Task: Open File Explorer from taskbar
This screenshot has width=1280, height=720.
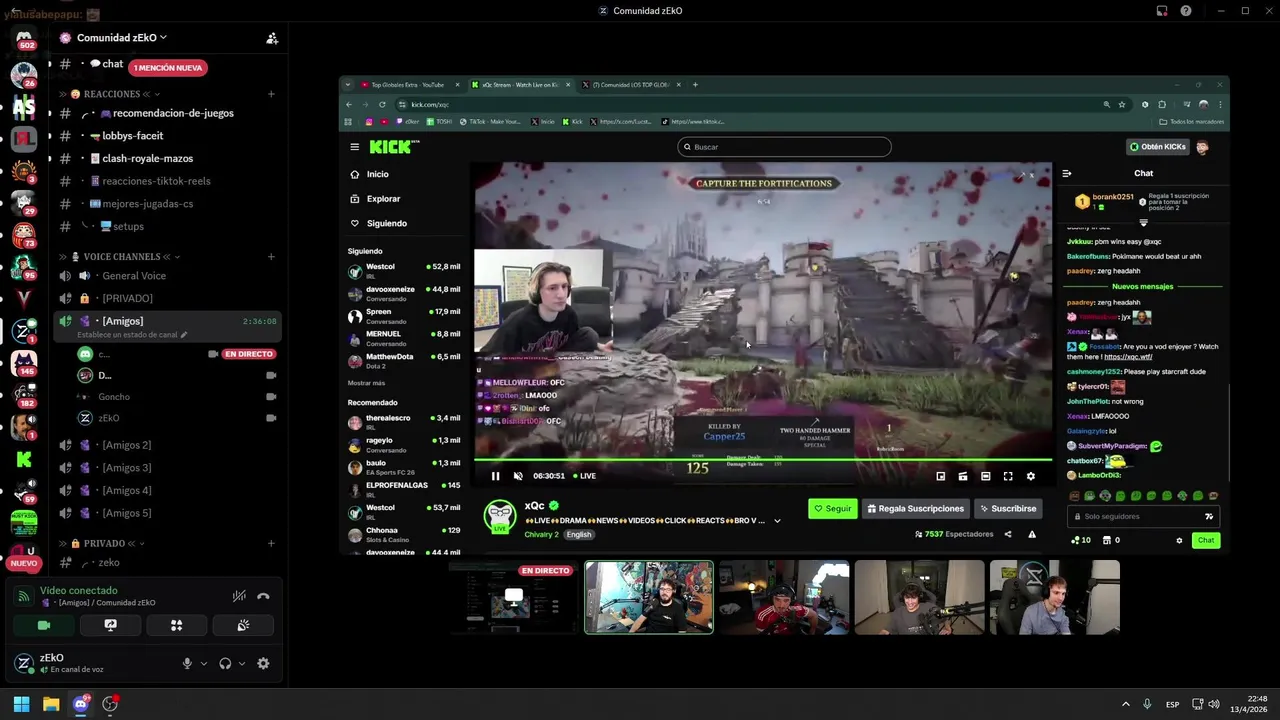Action: tap(51, 704)
